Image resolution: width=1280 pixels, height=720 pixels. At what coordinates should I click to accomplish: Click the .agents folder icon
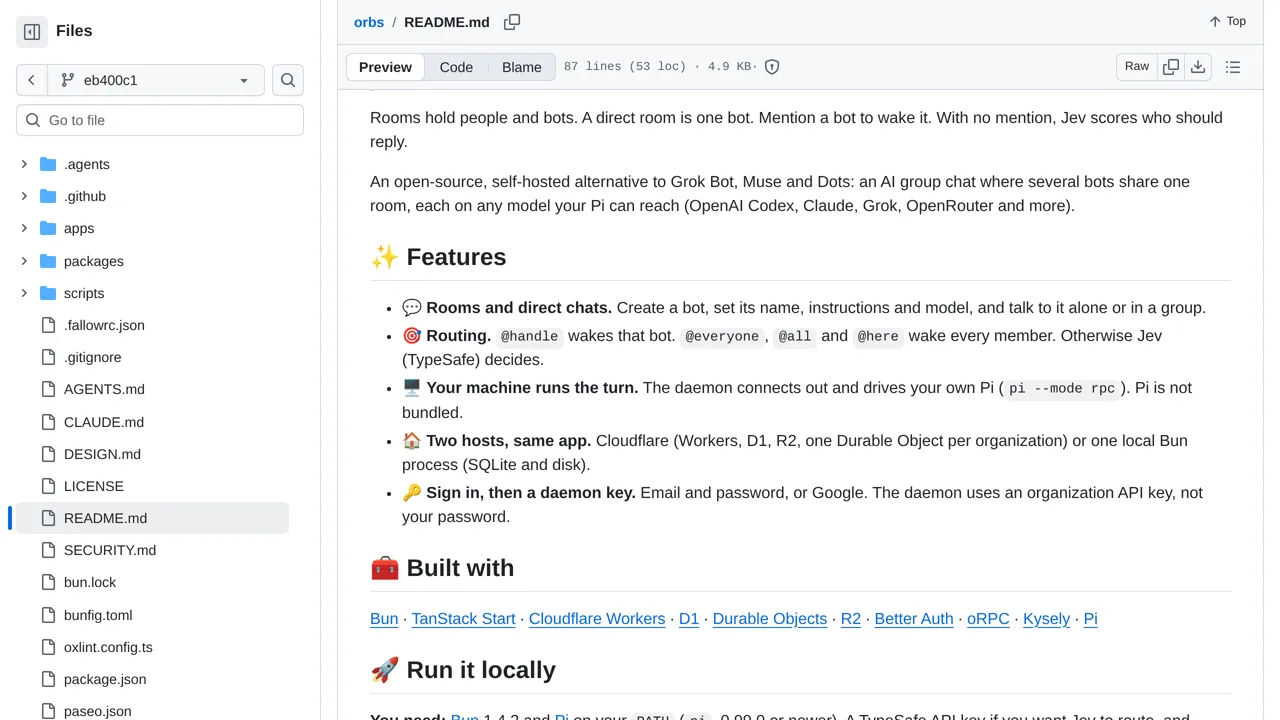click(x=48, y=164)
